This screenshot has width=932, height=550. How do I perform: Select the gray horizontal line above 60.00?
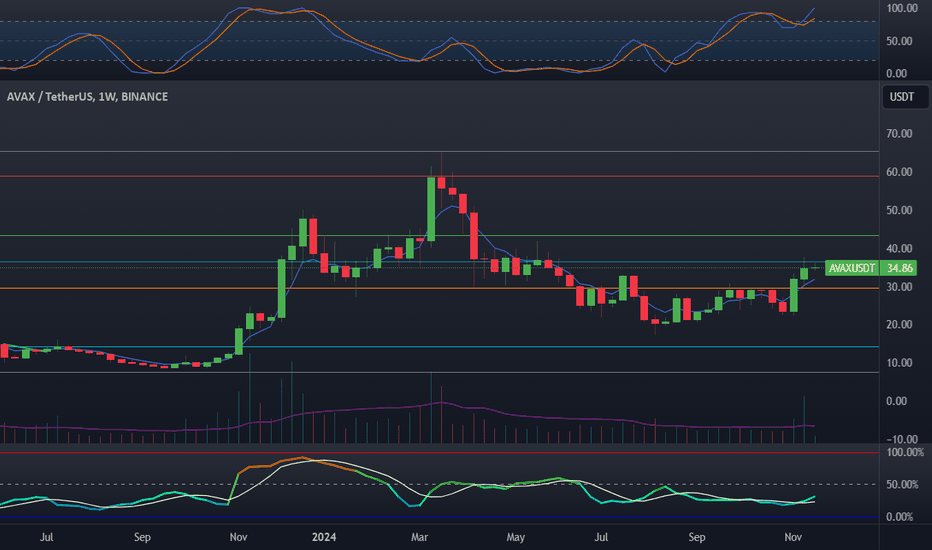click(x=439, y=152)
